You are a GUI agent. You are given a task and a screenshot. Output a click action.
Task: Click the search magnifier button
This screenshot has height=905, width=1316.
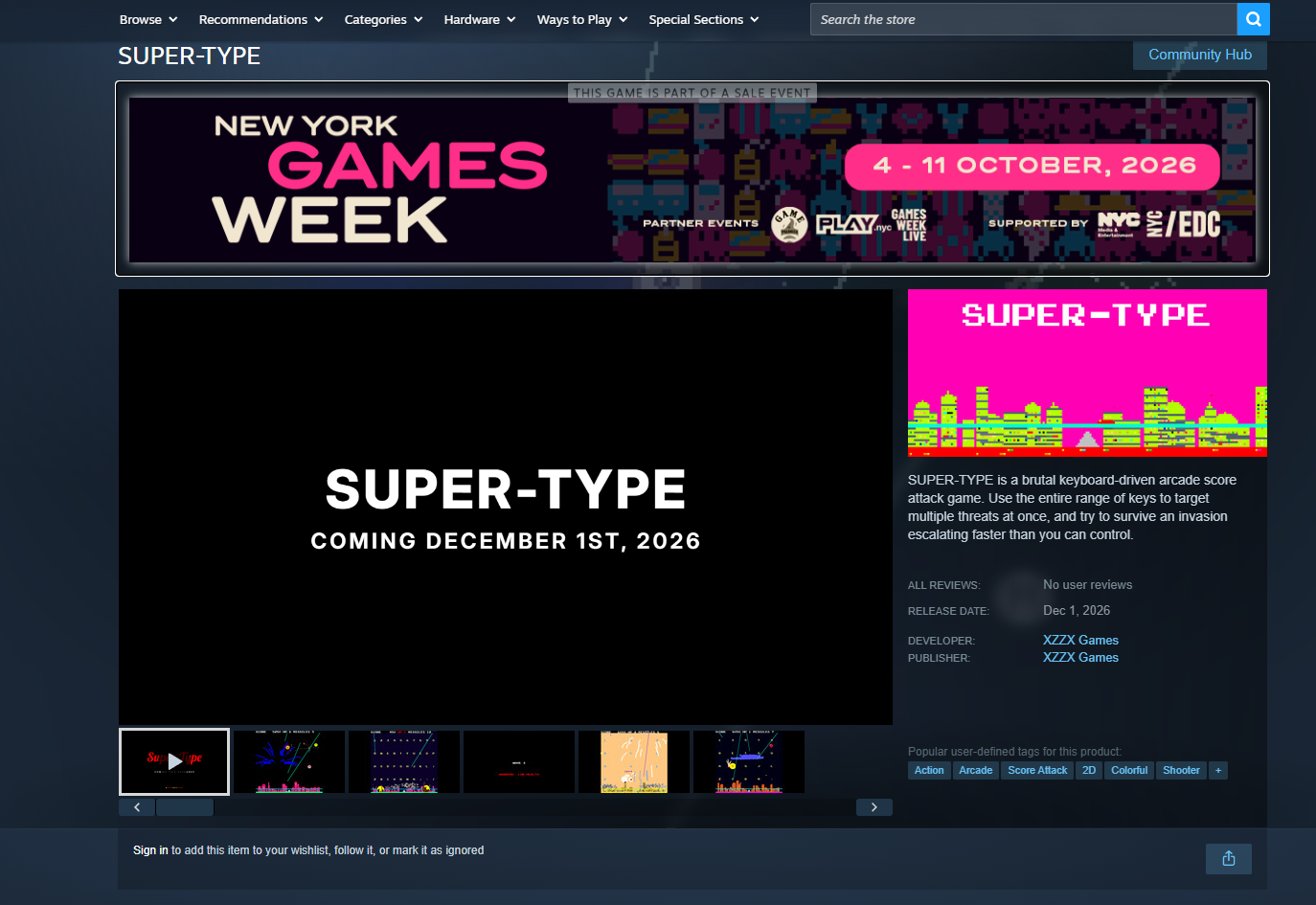pyautogui.click(x=1253, y=19)
